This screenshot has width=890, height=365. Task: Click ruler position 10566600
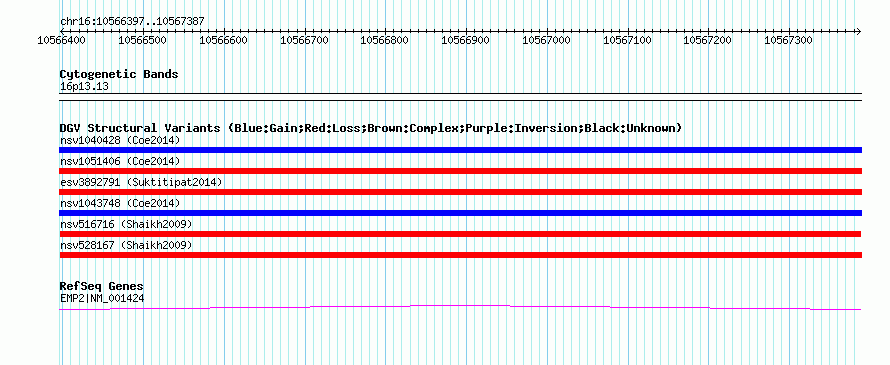click(x=223, y=40)
